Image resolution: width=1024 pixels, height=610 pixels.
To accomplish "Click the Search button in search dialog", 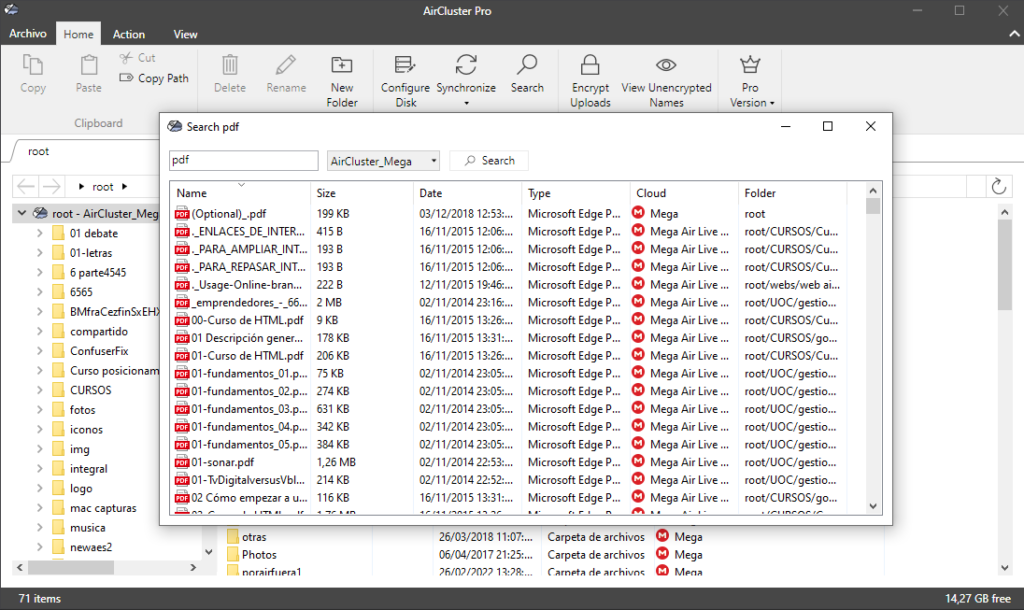I will (x=489, y=161).
